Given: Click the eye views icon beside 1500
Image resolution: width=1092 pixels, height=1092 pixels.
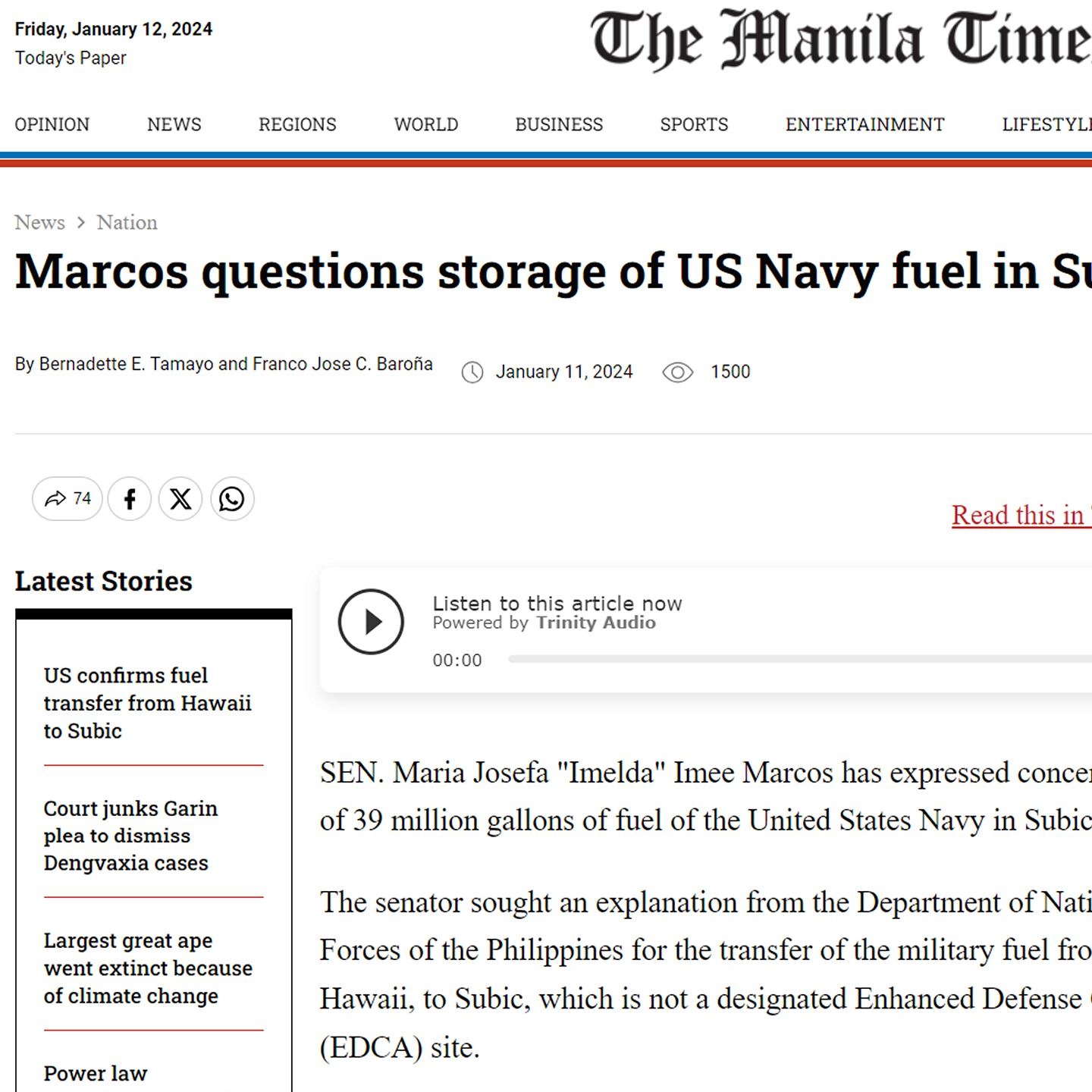Looking at the screenshot, I should 677,372.
